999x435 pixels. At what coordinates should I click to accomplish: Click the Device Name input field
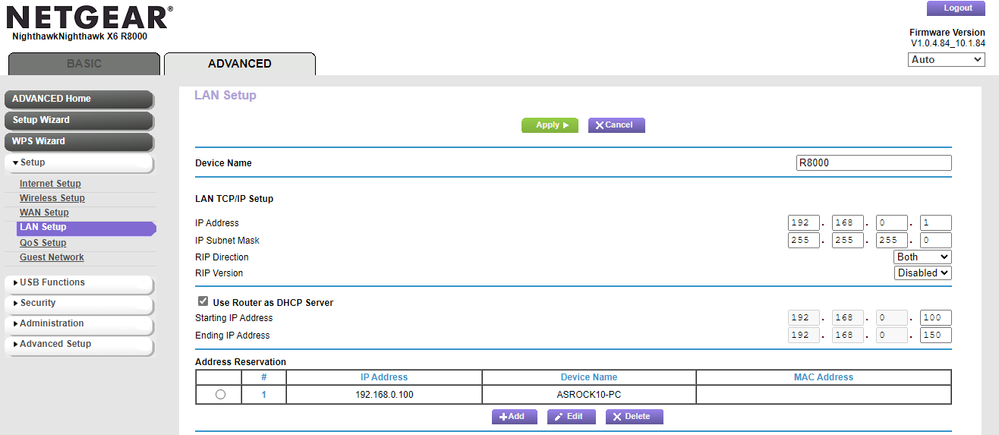click(872, 163)
